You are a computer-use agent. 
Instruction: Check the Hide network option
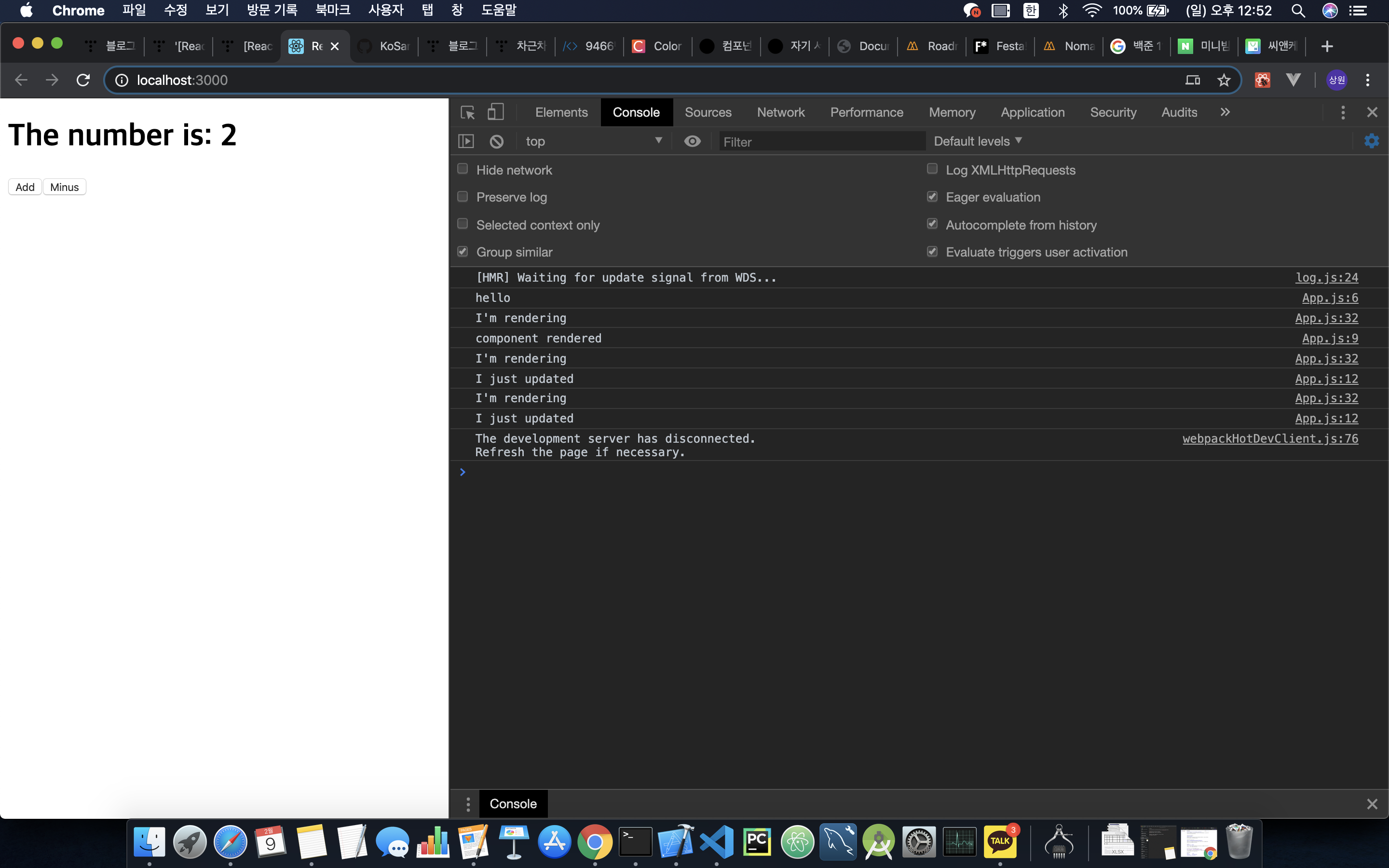point(463,169)
